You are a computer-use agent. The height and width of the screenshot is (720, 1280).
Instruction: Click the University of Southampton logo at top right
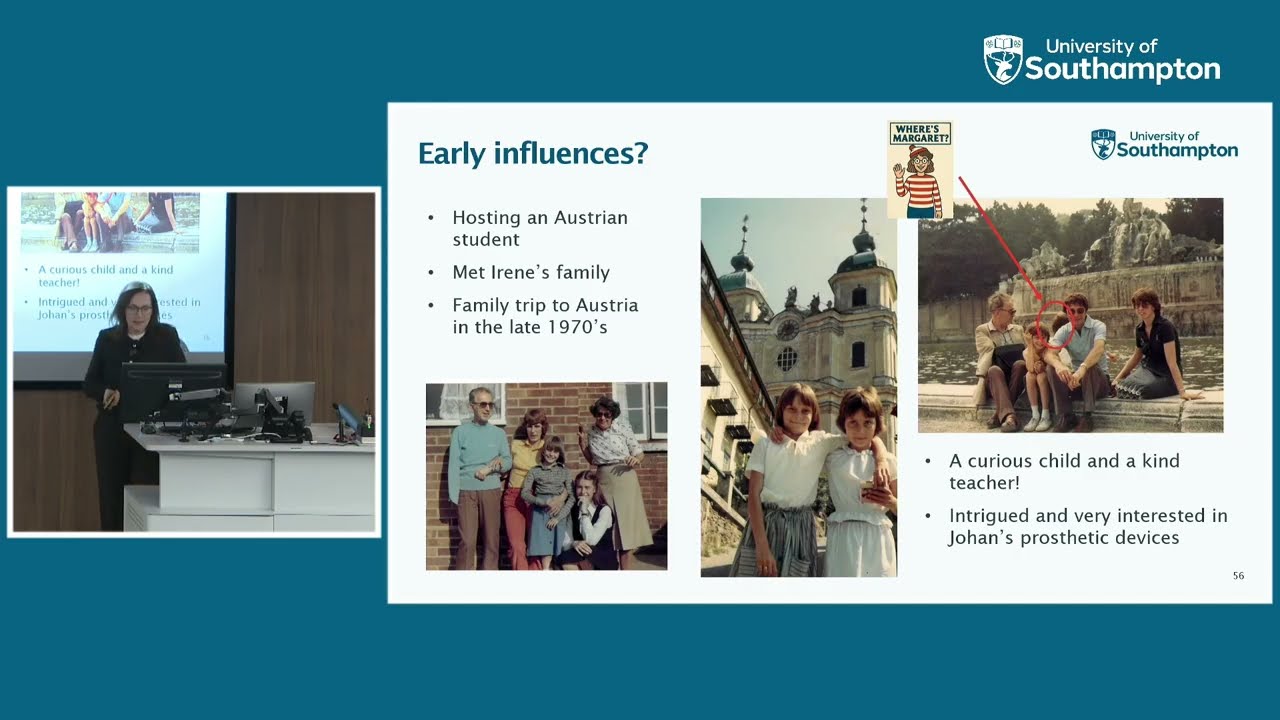coord(1102,59)
